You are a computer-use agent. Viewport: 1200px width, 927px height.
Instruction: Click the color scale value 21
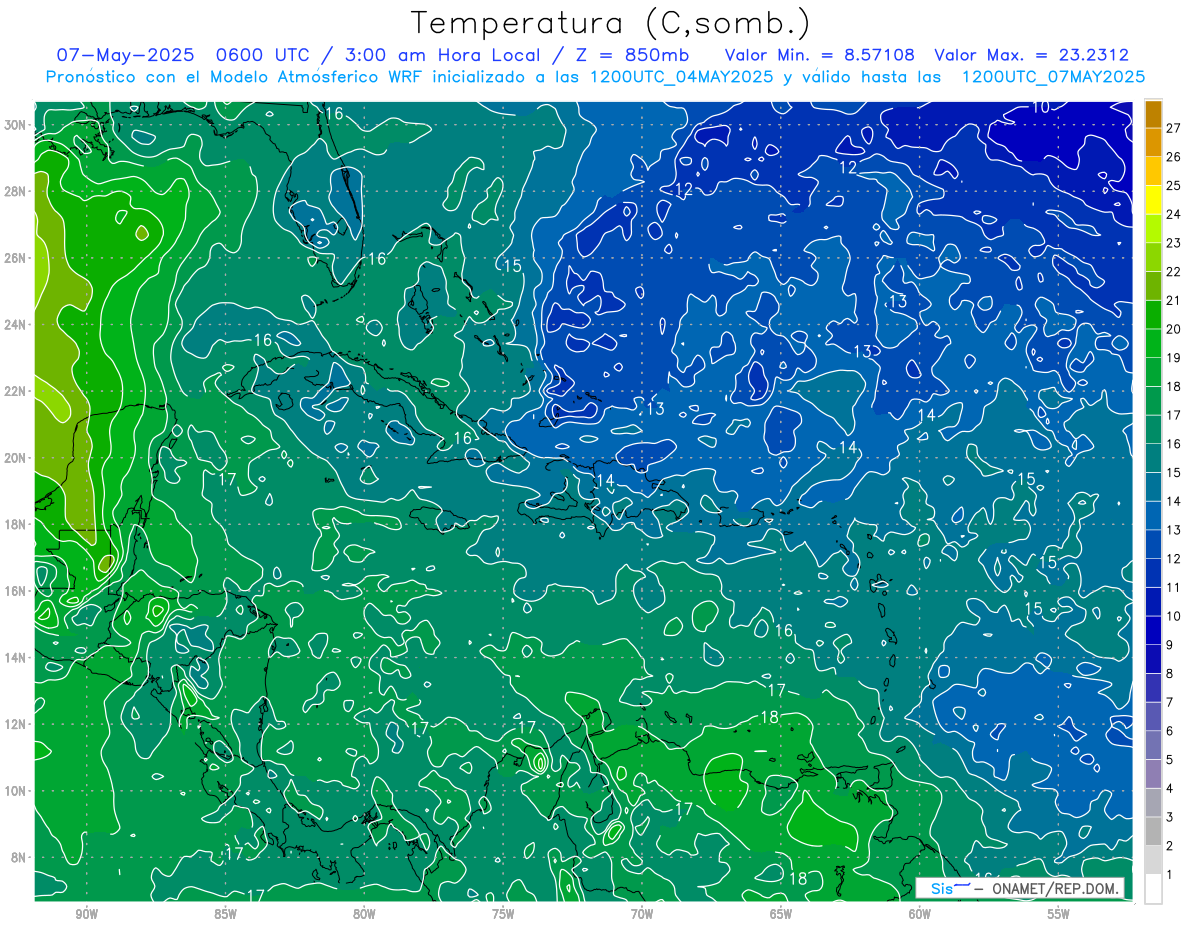[x=1174, y=300]
